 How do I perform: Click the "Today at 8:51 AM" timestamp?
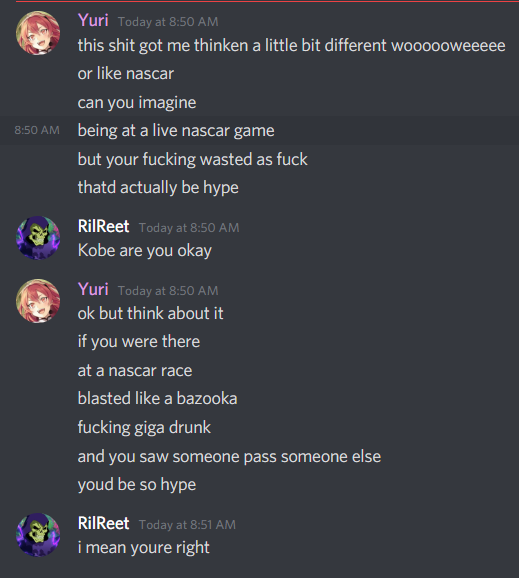pyautogui.click(x=187, y=525)
